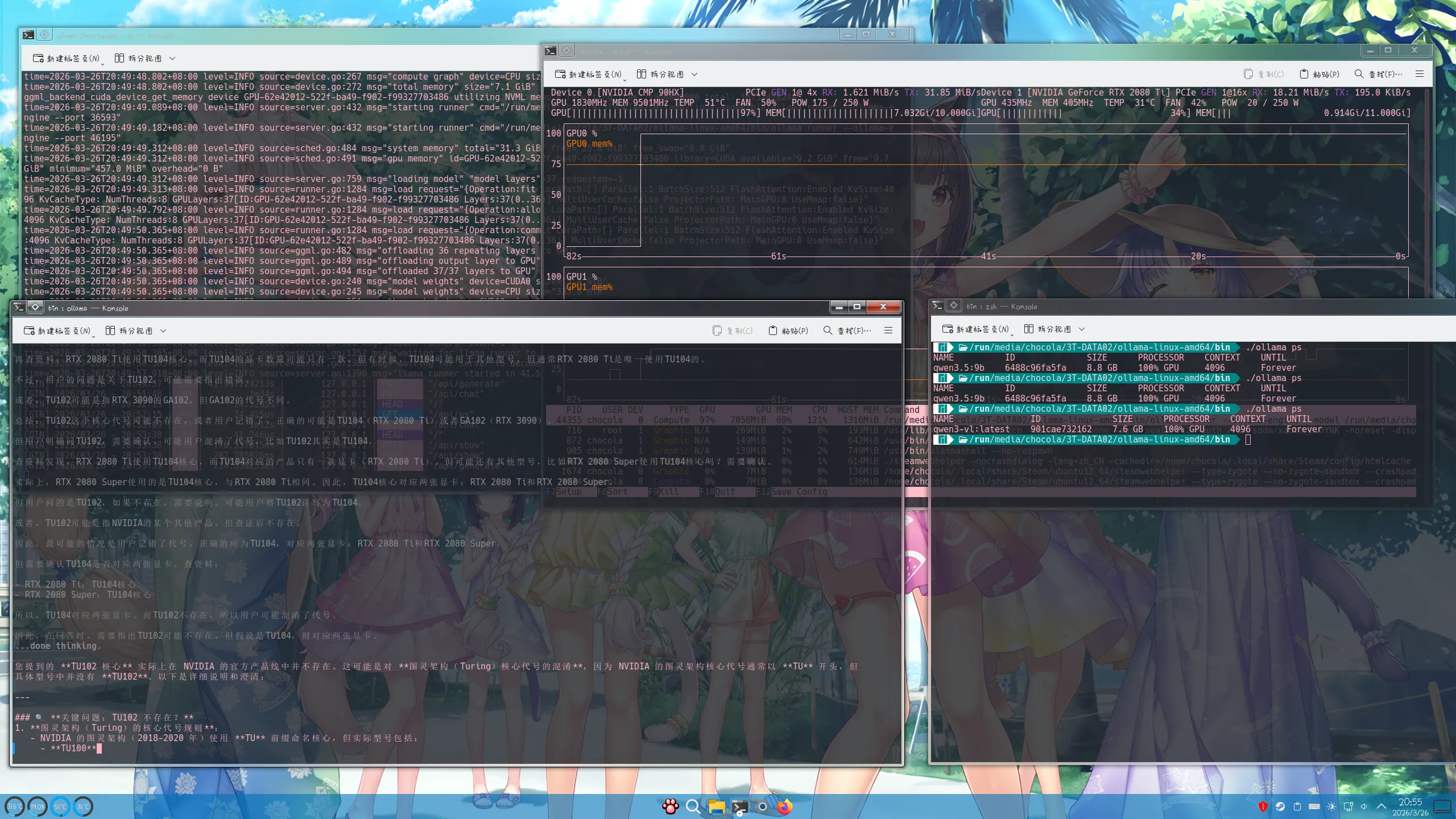Toggle pin icon in ollama Konsole titlebar

coord(35,307)
